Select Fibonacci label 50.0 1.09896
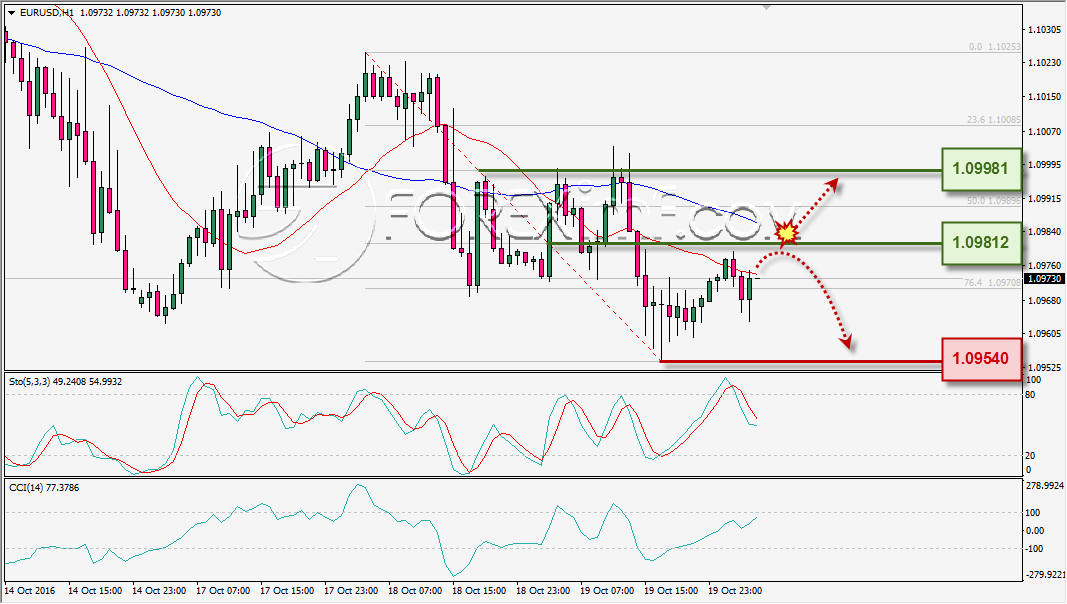Image resolution: width=1067 pixels, height=604 pixels. (994, 201)
